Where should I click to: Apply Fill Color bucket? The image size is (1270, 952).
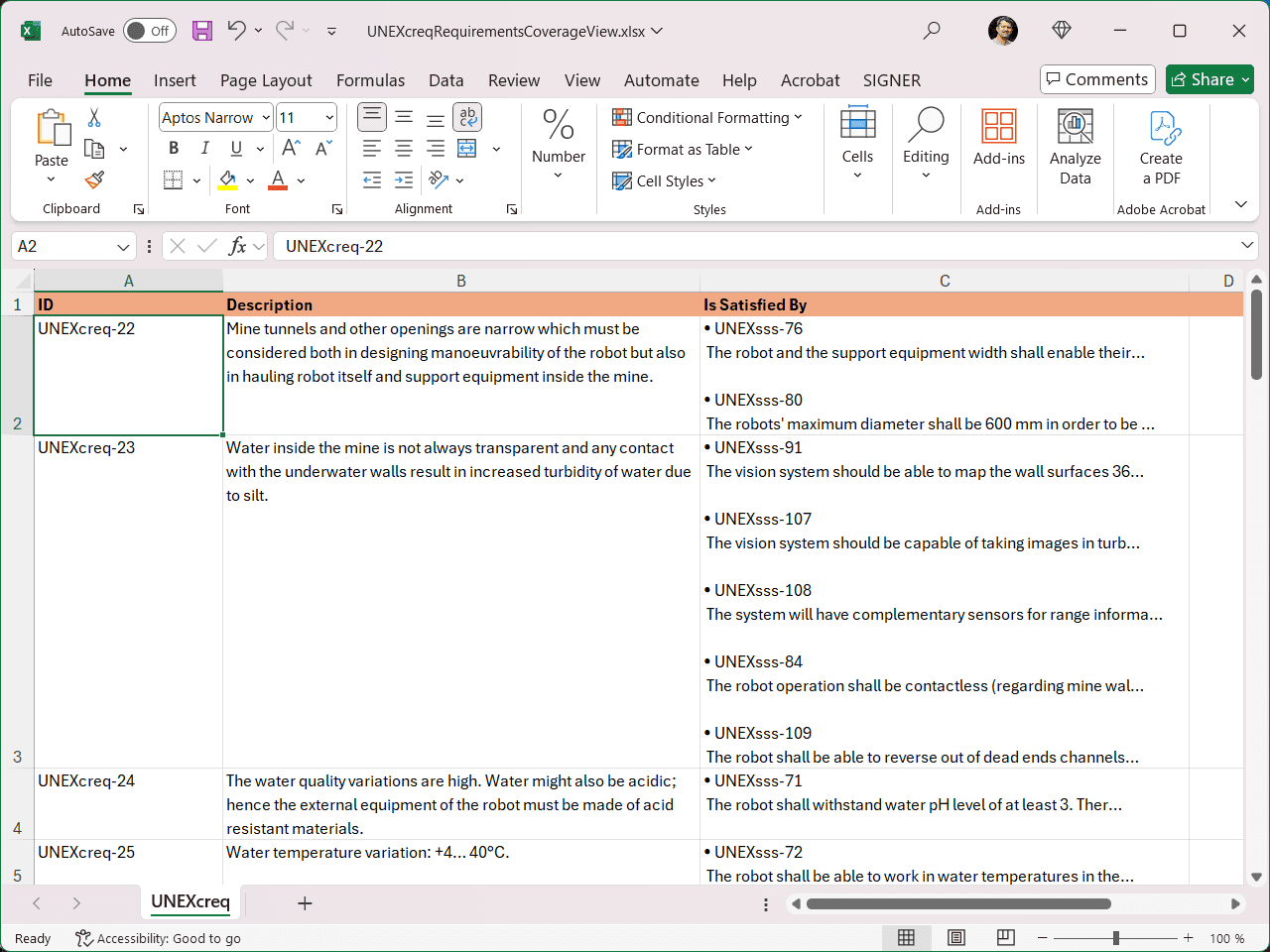point(228,179)
